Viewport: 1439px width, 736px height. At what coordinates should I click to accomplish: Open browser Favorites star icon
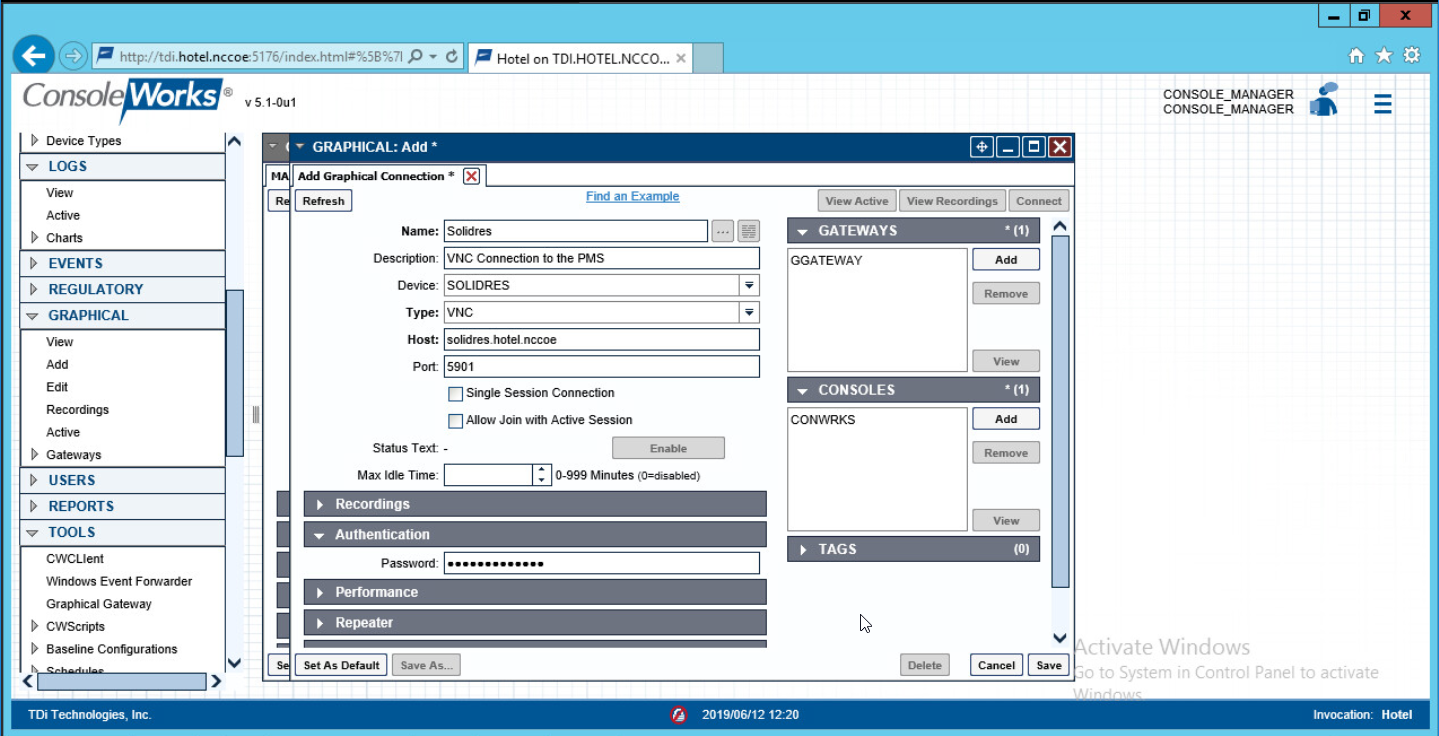[x=1384, y=56]
